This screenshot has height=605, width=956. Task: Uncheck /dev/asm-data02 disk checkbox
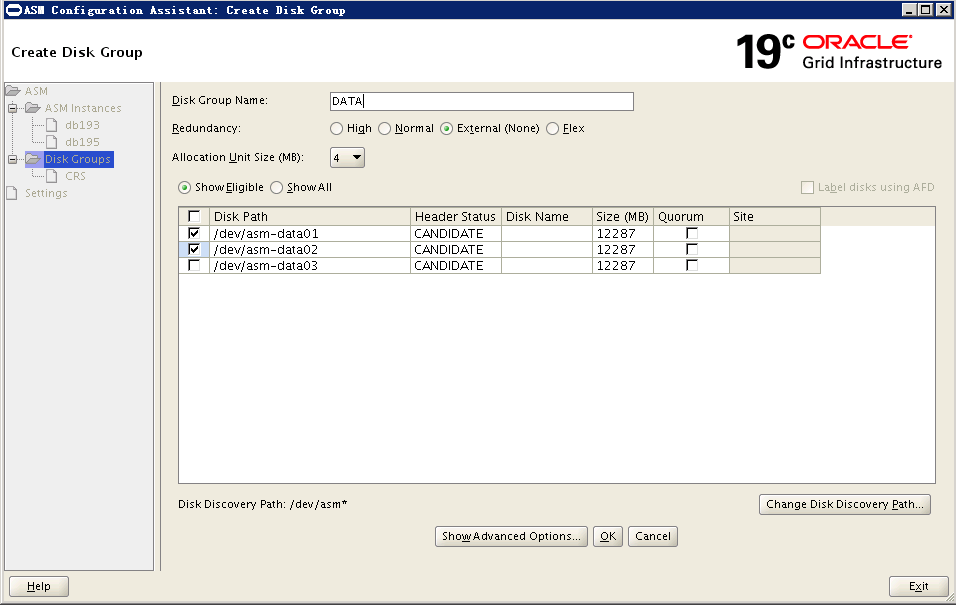(194, 249)
